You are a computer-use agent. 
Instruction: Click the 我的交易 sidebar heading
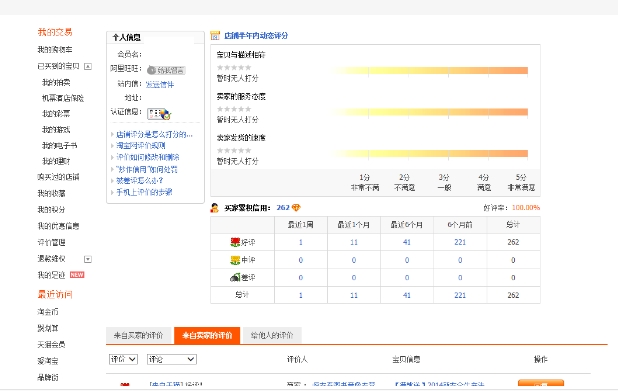[x=55, y=32]
